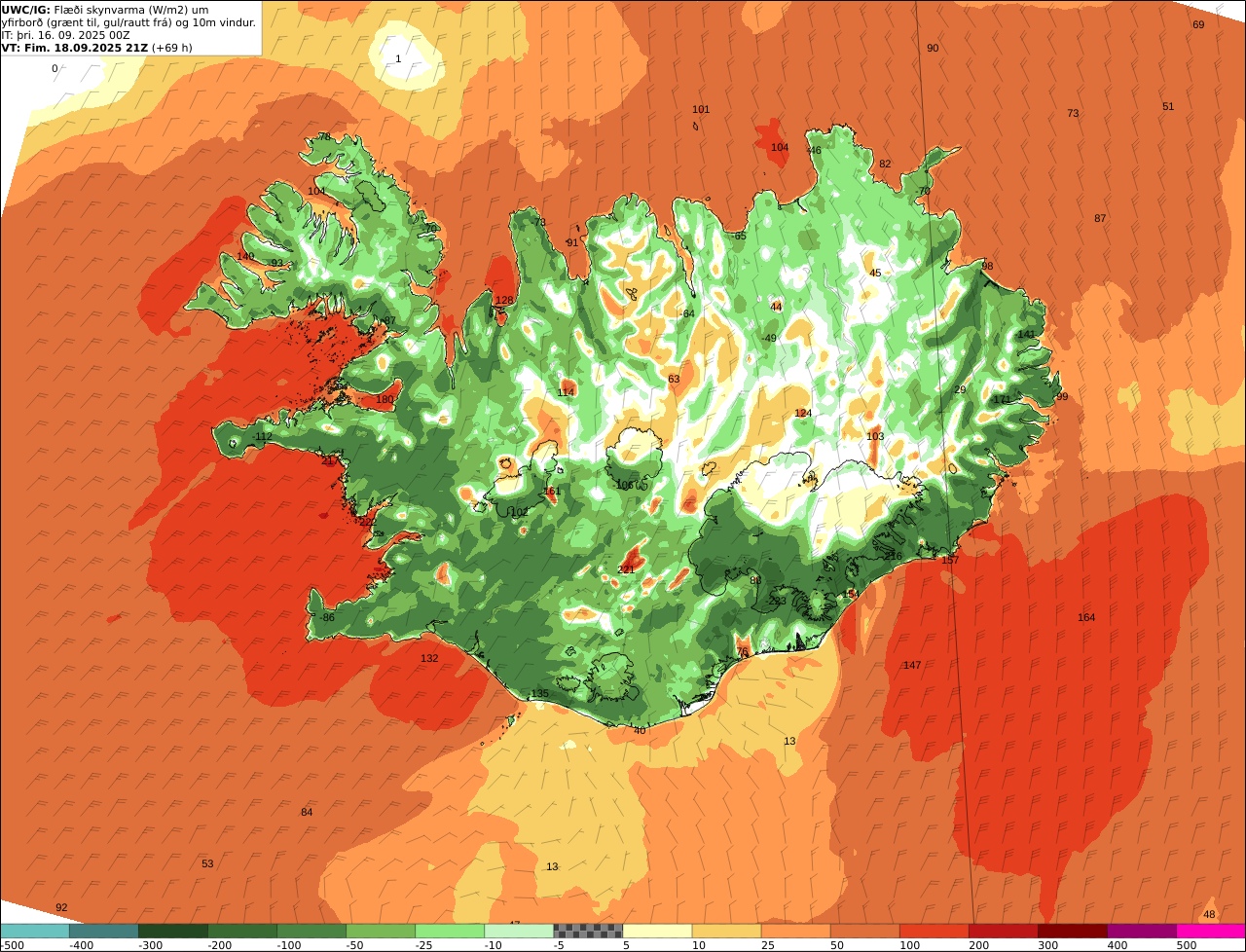Click the map value '-112' on the western peninsula
1246x952 pixels.
263,437
